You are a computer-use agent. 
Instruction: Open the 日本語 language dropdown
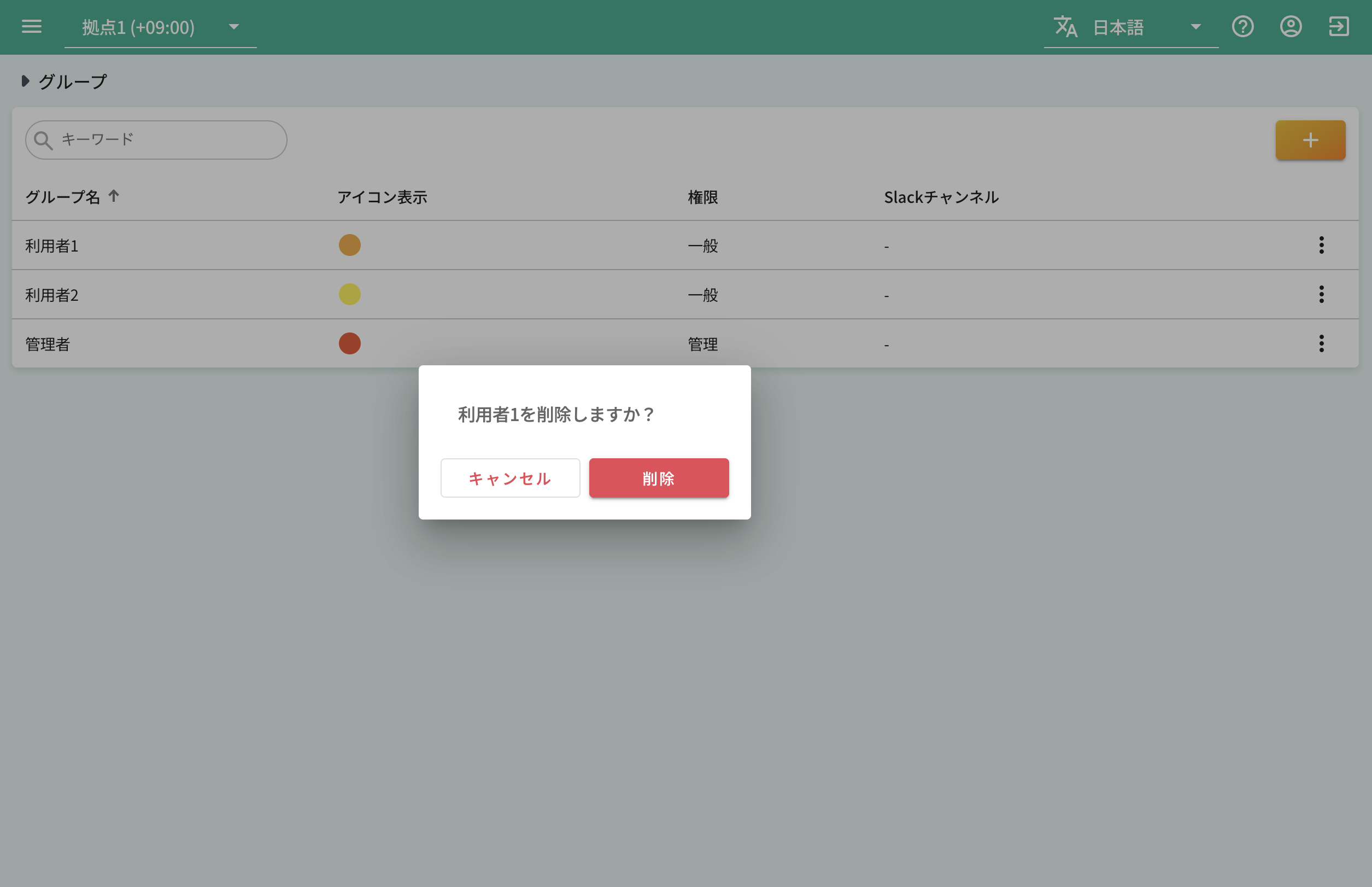[1196, 26]
